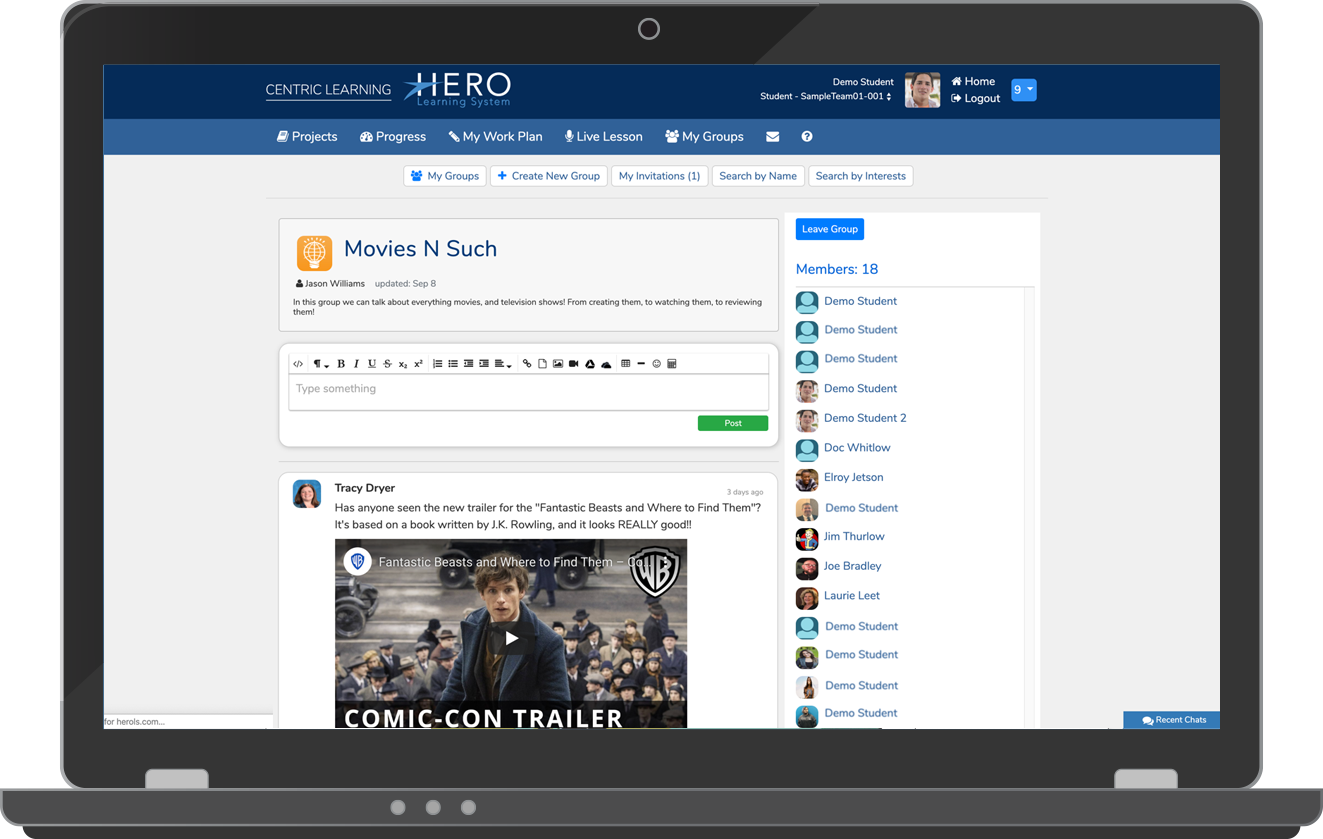
Task: Open the notifications dropdown showing 9
Action: pos(1024,90)
